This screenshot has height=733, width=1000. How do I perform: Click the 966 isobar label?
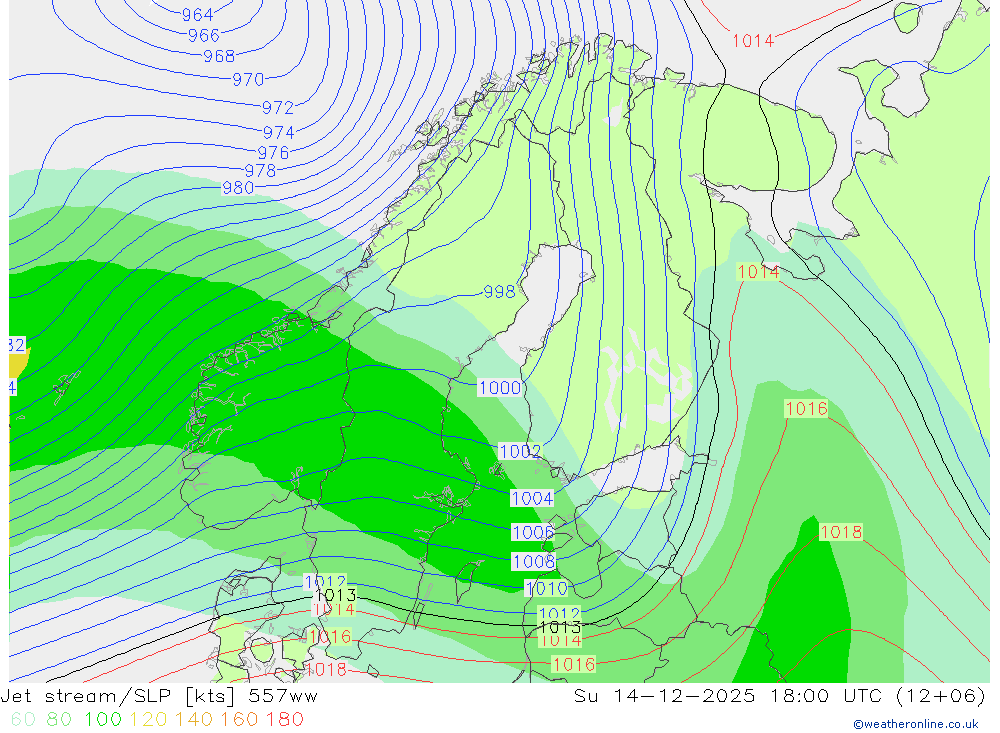(x=204, y=35)
